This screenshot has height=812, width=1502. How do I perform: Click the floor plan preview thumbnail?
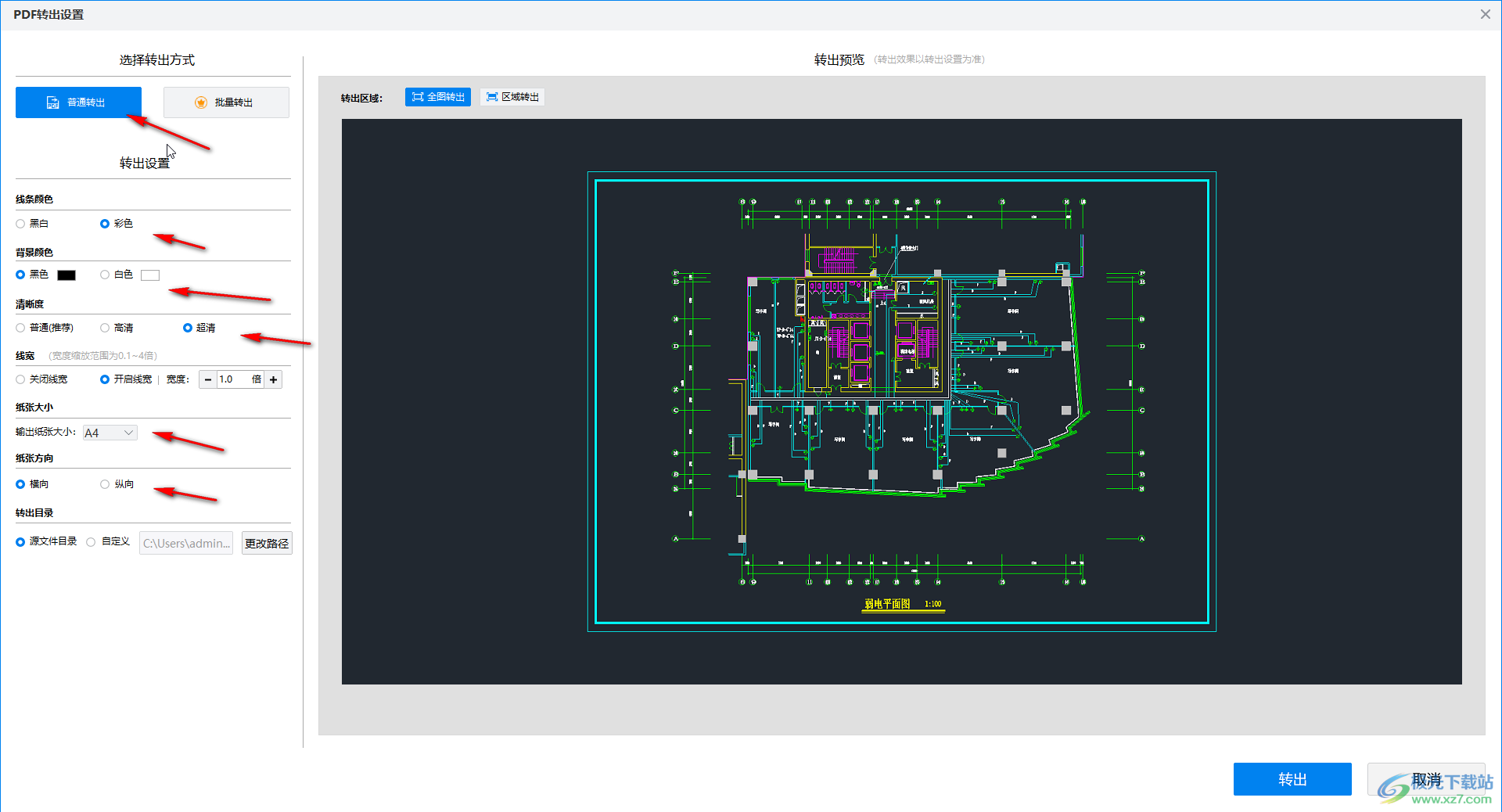click(902, 401)
